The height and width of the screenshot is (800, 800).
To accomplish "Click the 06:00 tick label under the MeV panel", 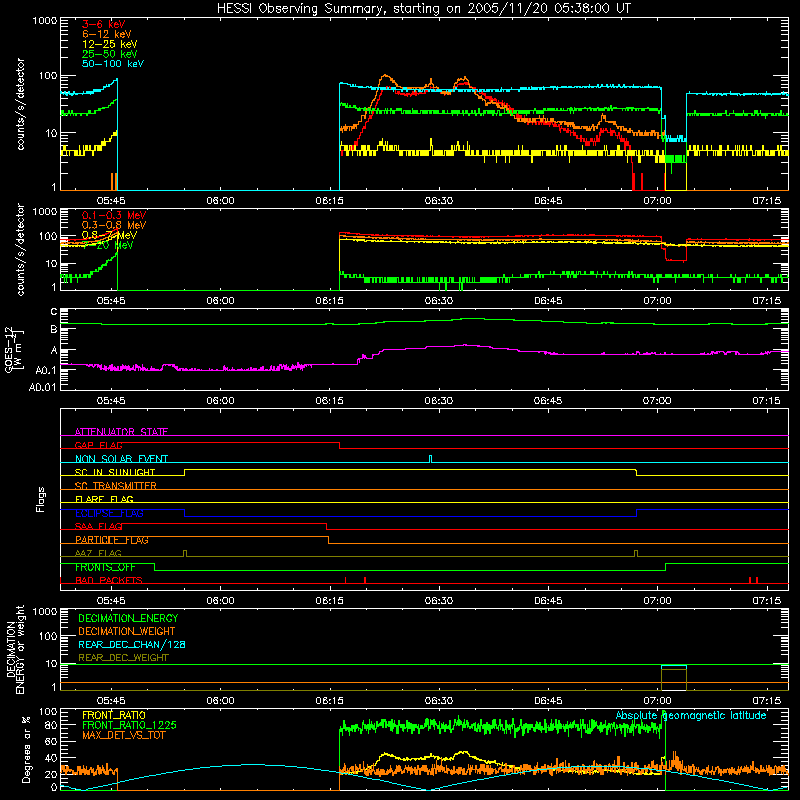I will tap(220, 301).
